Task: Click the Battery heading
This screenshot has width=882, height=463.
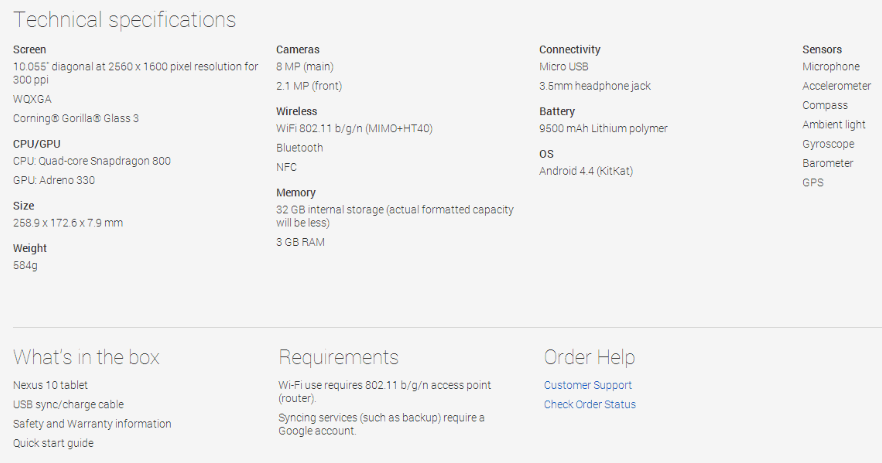Action: 557,111
